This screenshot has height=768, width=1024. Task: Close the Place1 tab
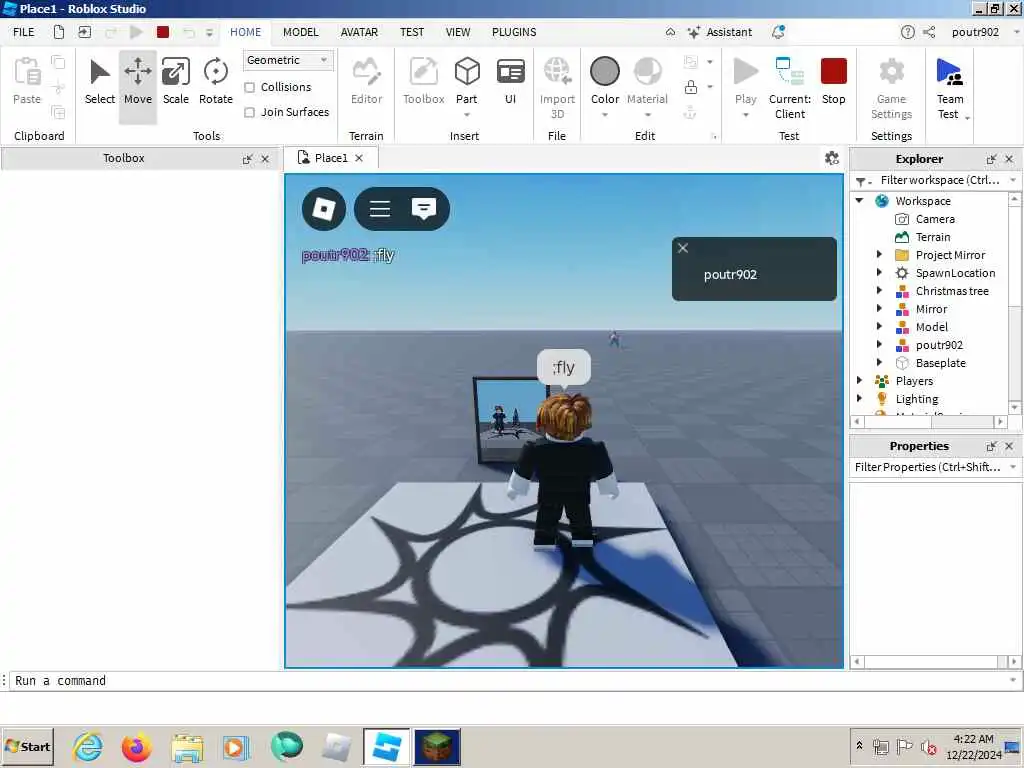click(x=359, y=158)
